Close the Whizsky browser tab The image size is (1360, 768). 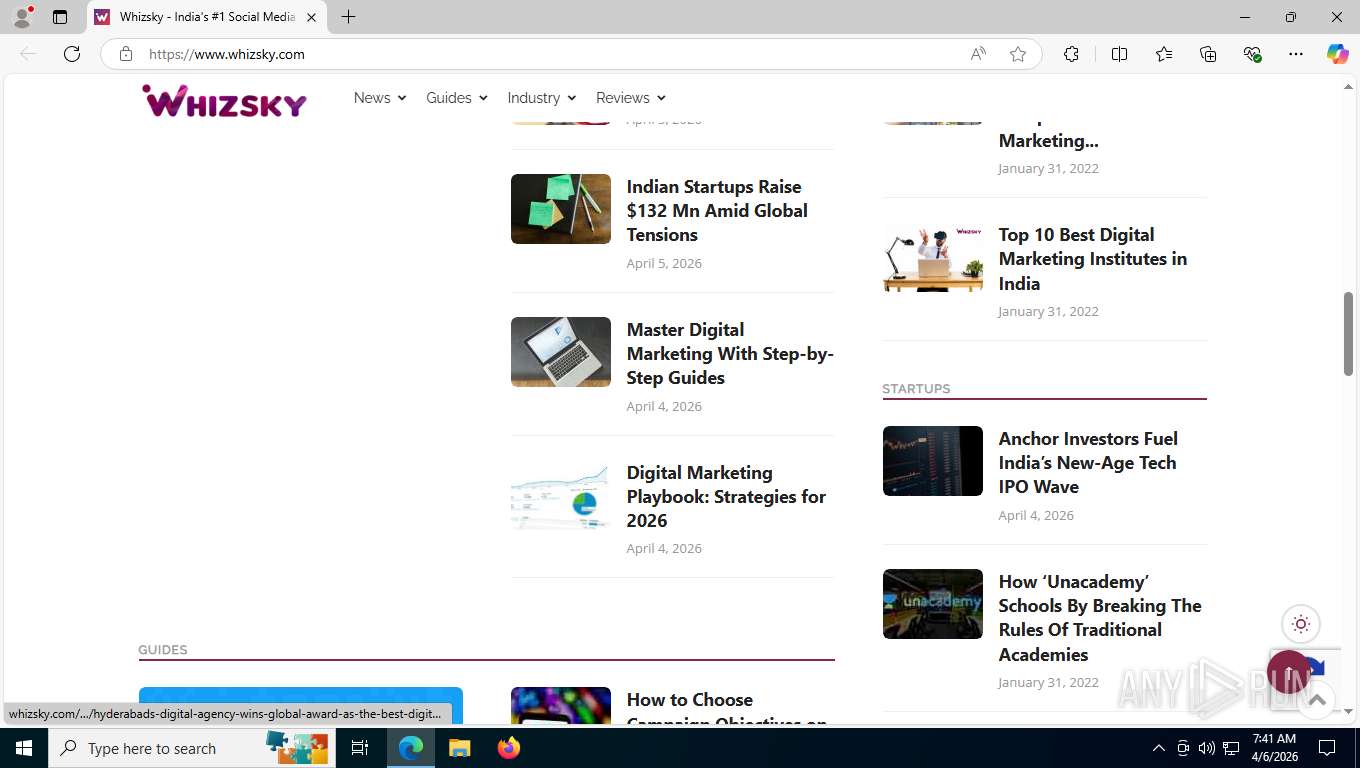pos(311,17)
